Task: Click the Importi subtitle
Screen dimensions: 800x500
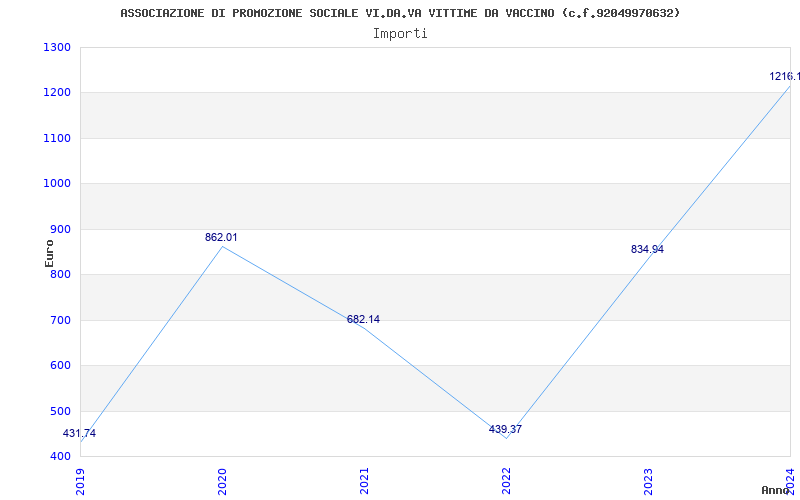Action: tap(400, 34)
